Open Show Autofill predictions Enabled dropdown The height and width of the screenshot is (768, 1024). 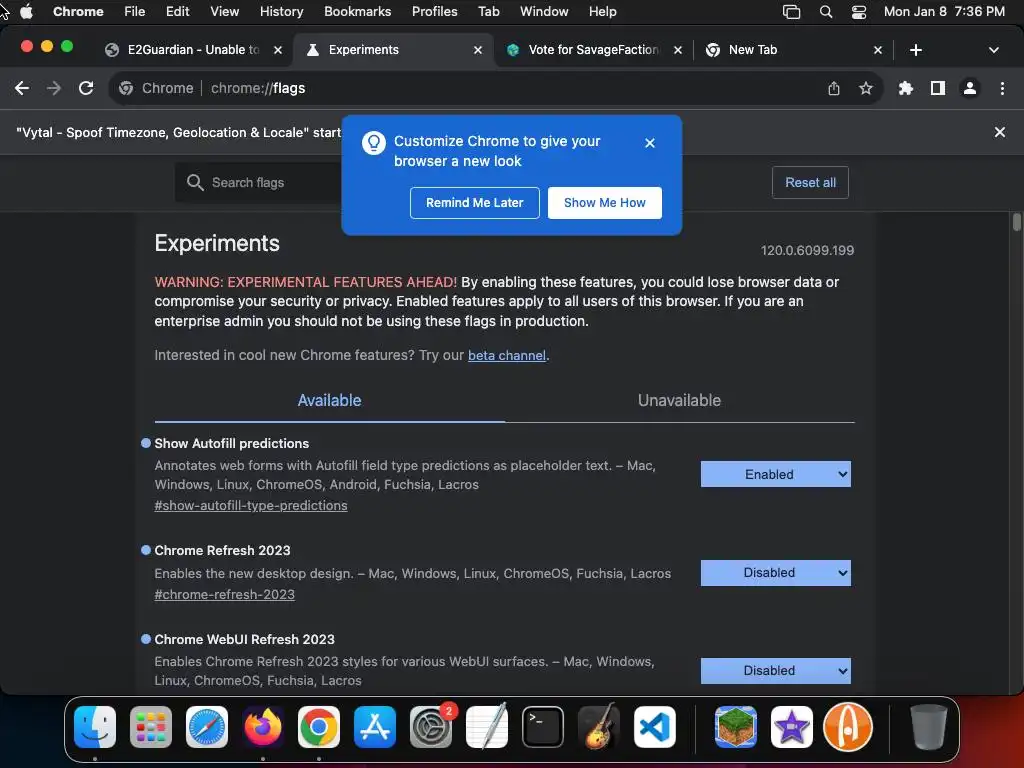point(776,474)
